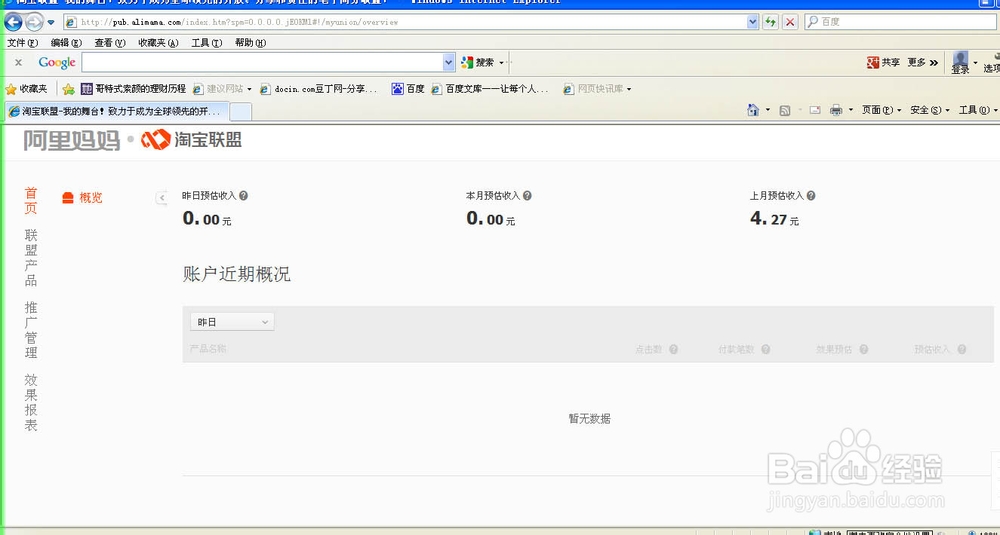Viewport: 1000px width, 535px height.
Task: Click the printer icon
Action: click(836, 110)
